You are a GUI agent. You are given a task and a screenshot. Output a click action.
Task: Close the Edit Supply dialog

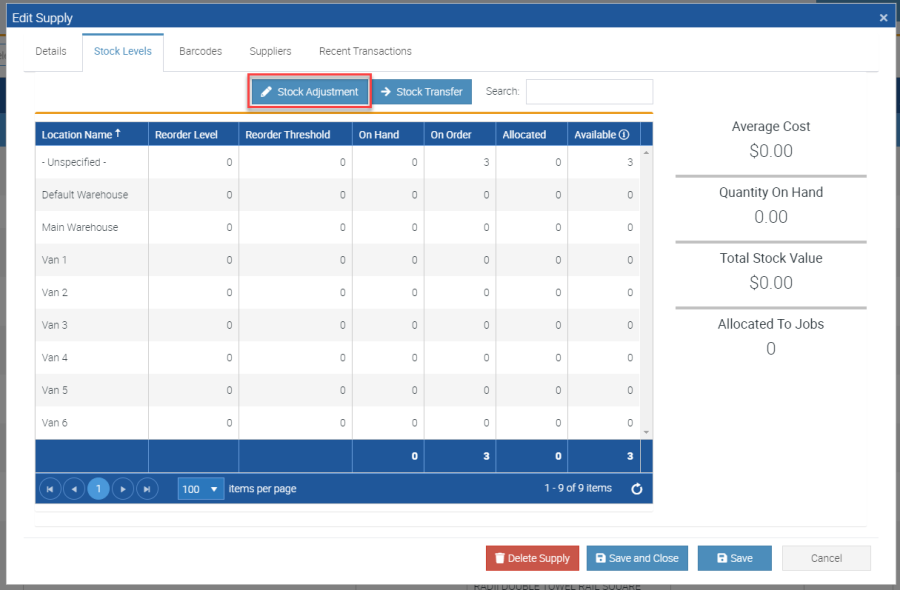click(x=883, y=18)
